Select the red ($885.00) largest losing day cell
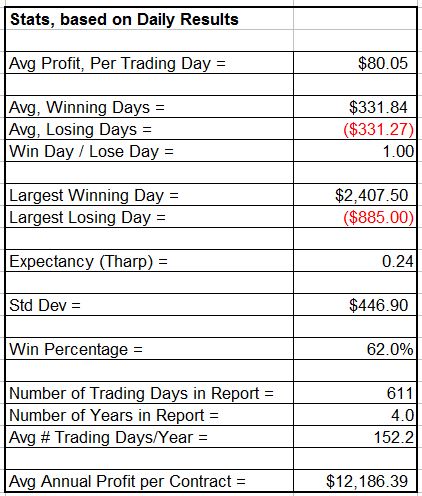 pyautogui.click(x=355, y=217)
